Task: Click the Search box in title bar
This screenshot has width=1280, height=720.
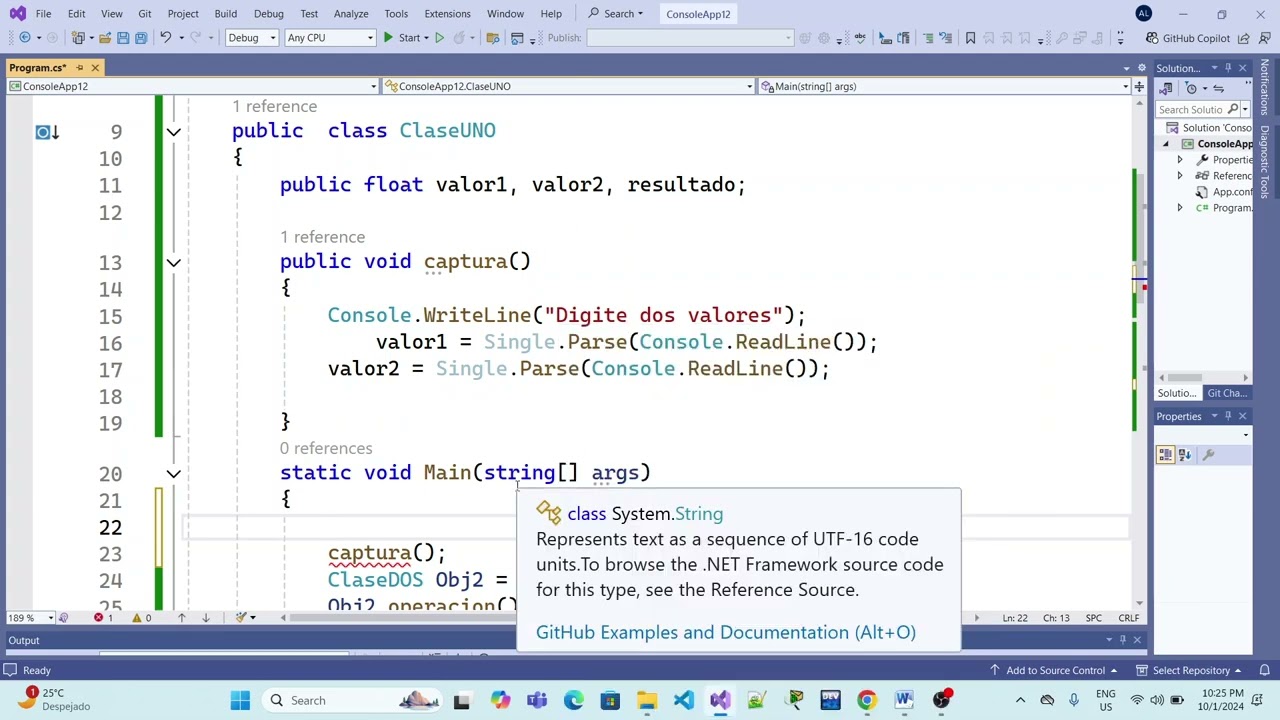Action: (x=616, y=14)
